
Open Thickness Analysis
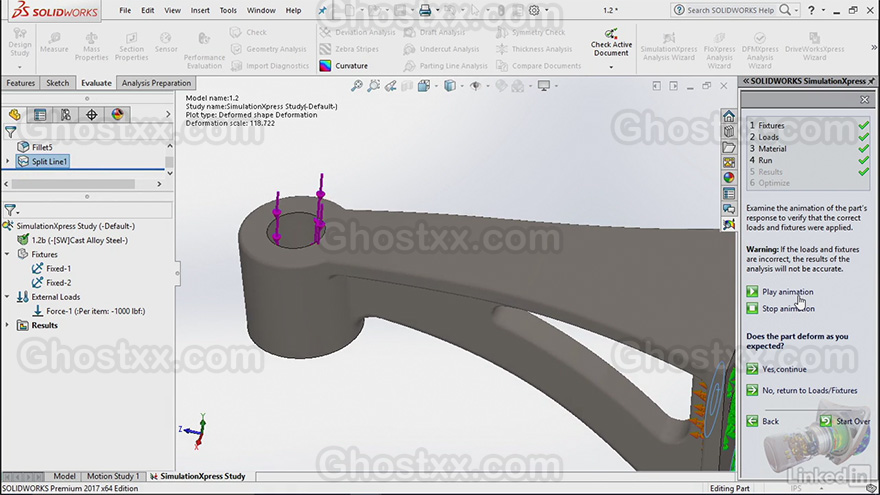(534, 49)
